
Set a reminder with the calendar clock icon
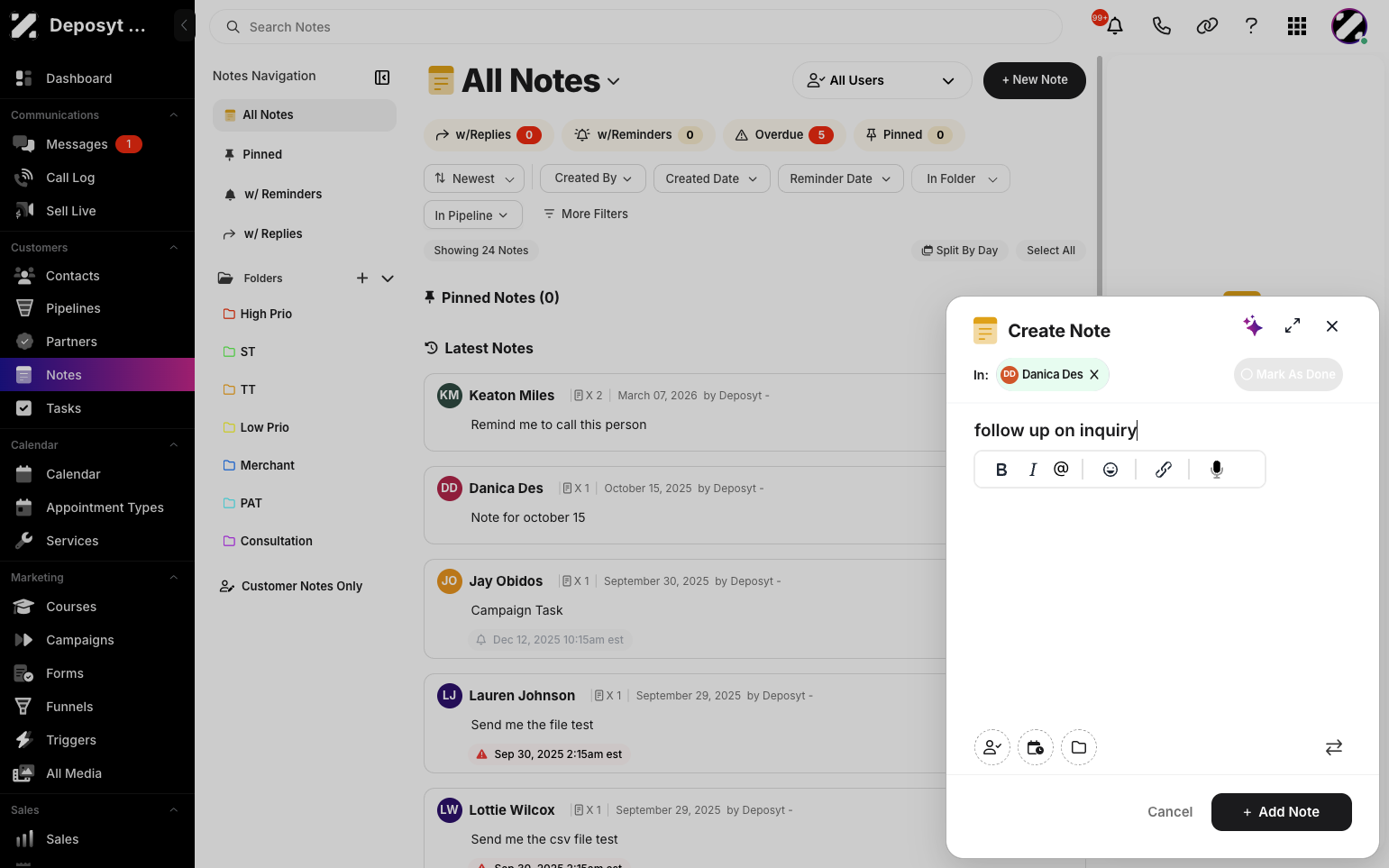point(1036,747)
